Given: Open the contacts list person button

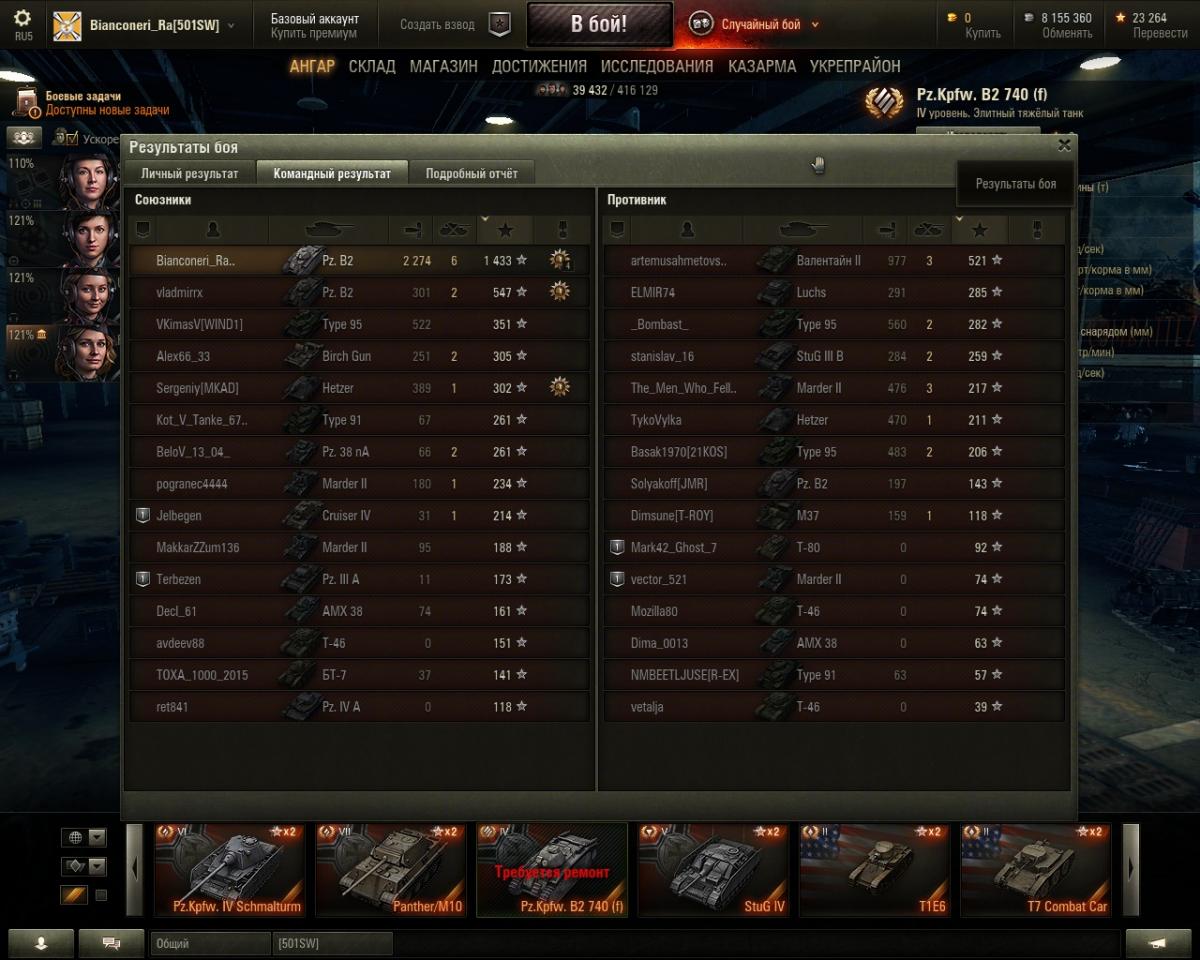Looking at the screenshot, I should [x=41, y=942].
